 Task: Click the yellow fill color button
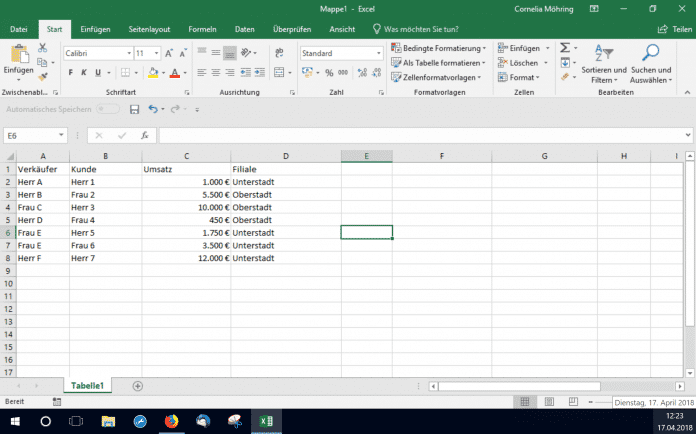[x=152, y=72]
